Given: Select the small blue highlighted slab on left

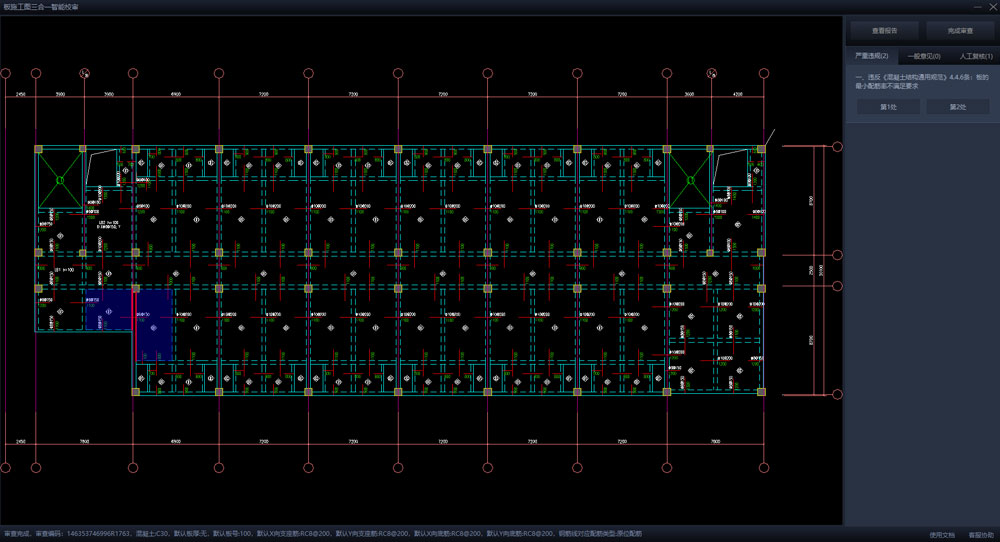Looking at the screenshot, I should [x=108, y=310].
